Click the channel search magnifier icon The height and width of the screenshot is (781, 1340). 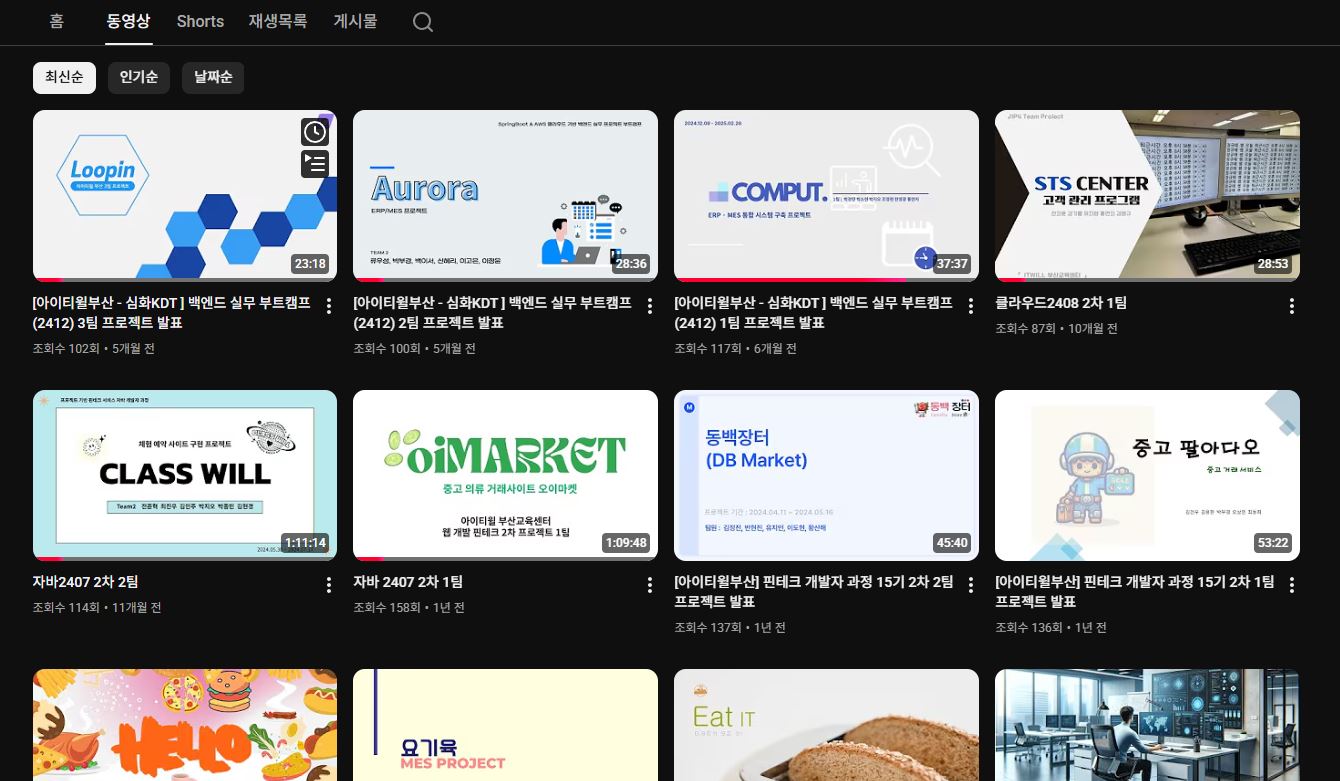[423, 22]
